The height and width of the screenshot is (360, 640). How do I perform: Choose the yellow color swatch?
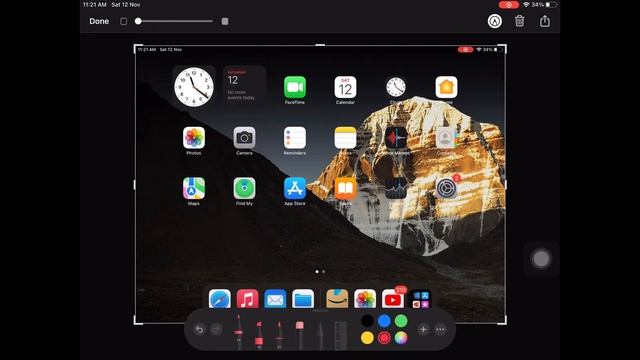(x=367, y=338)
